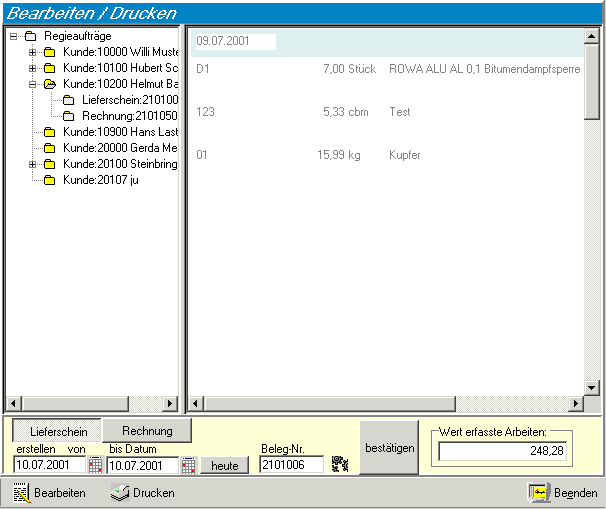Select the Rechnung:2101050 folder icon
Viewport: 606px width, 509px height.
[68, 116]
